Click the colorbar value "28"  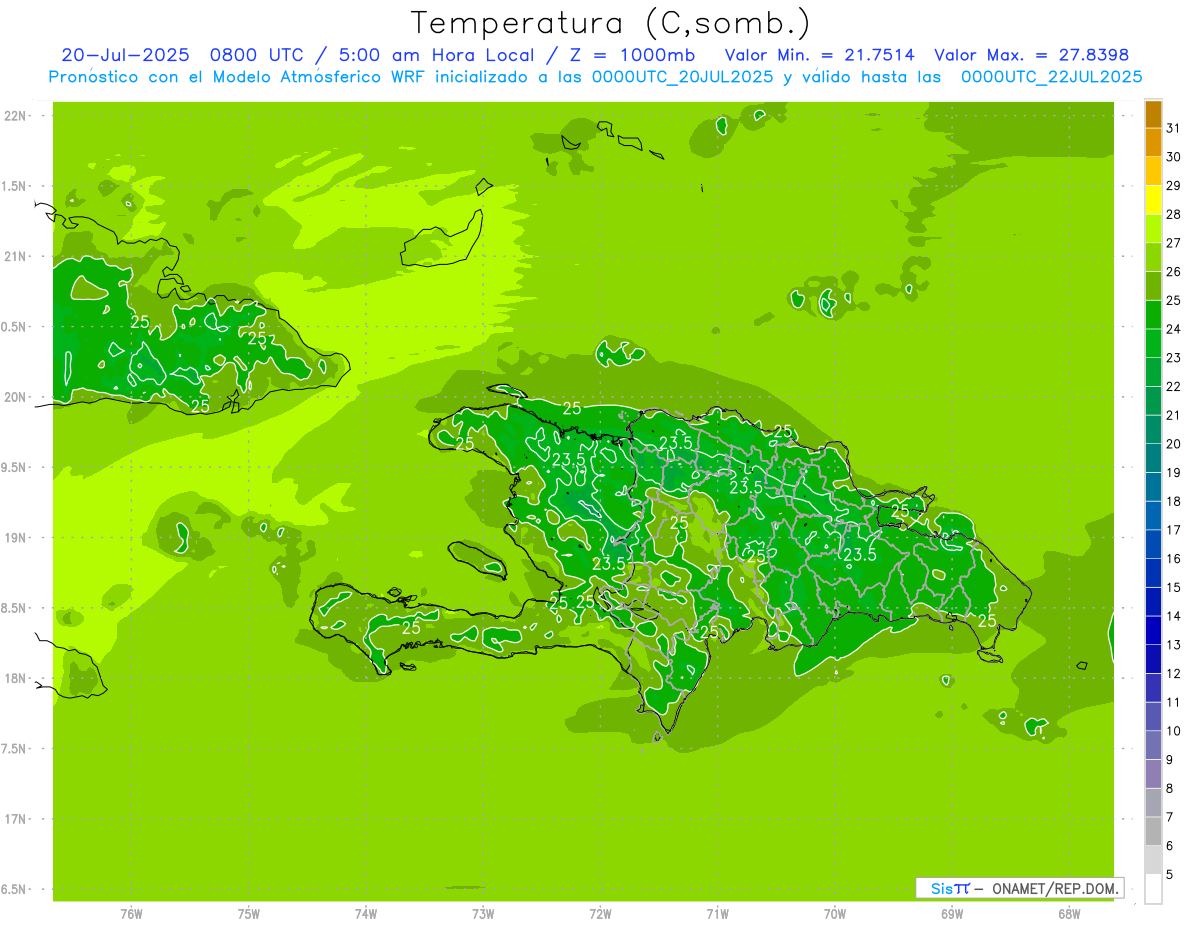1173,214
